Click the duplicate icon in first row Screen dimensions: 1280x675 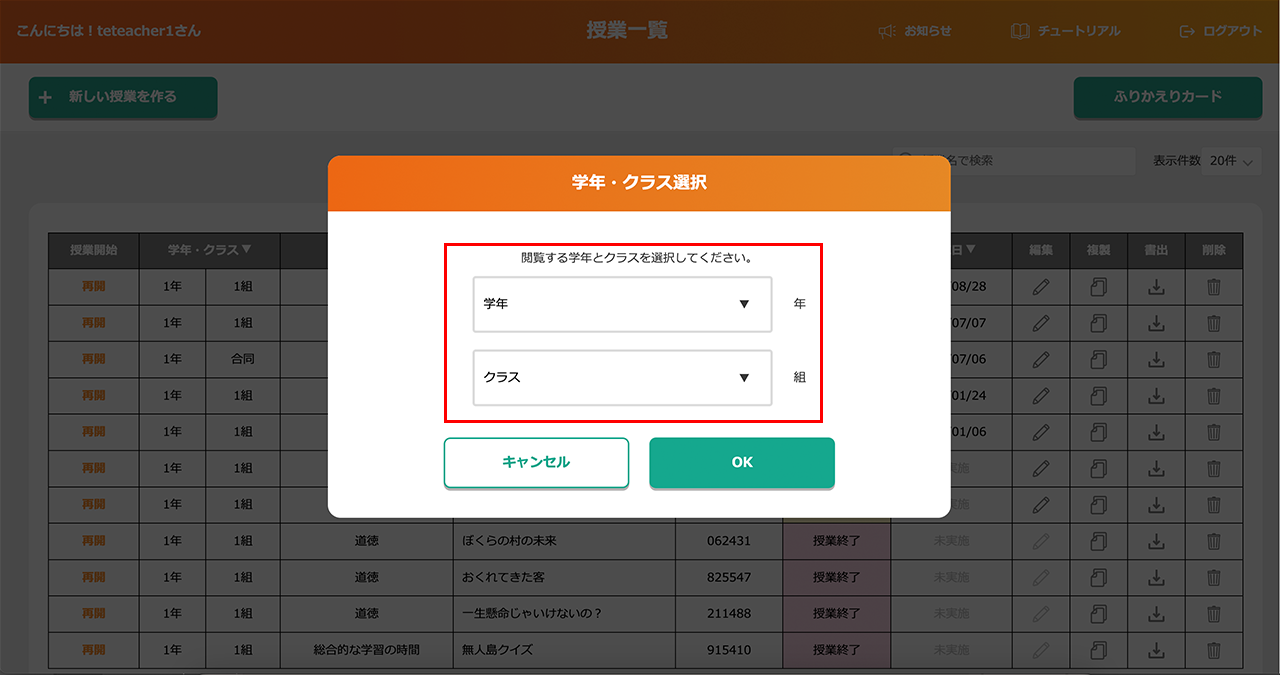1099,287
